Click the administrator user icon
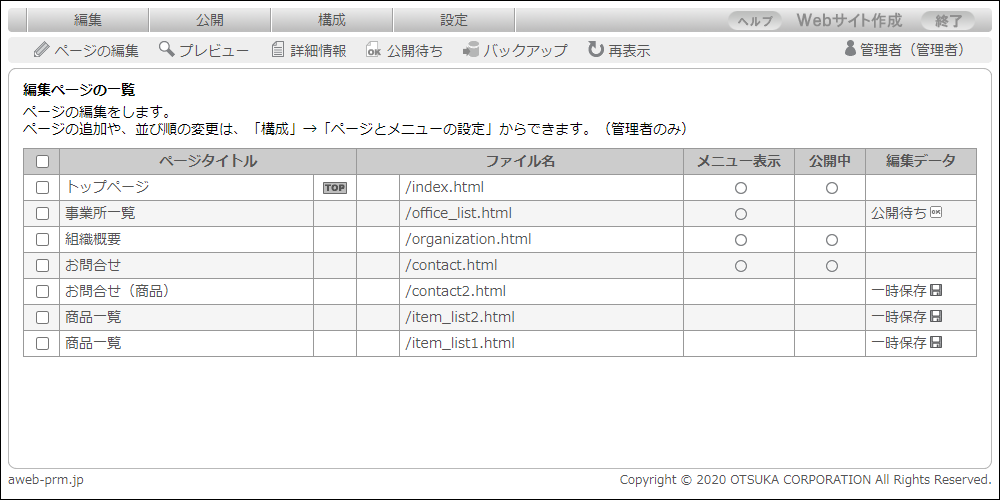 [x=850, y=49]
